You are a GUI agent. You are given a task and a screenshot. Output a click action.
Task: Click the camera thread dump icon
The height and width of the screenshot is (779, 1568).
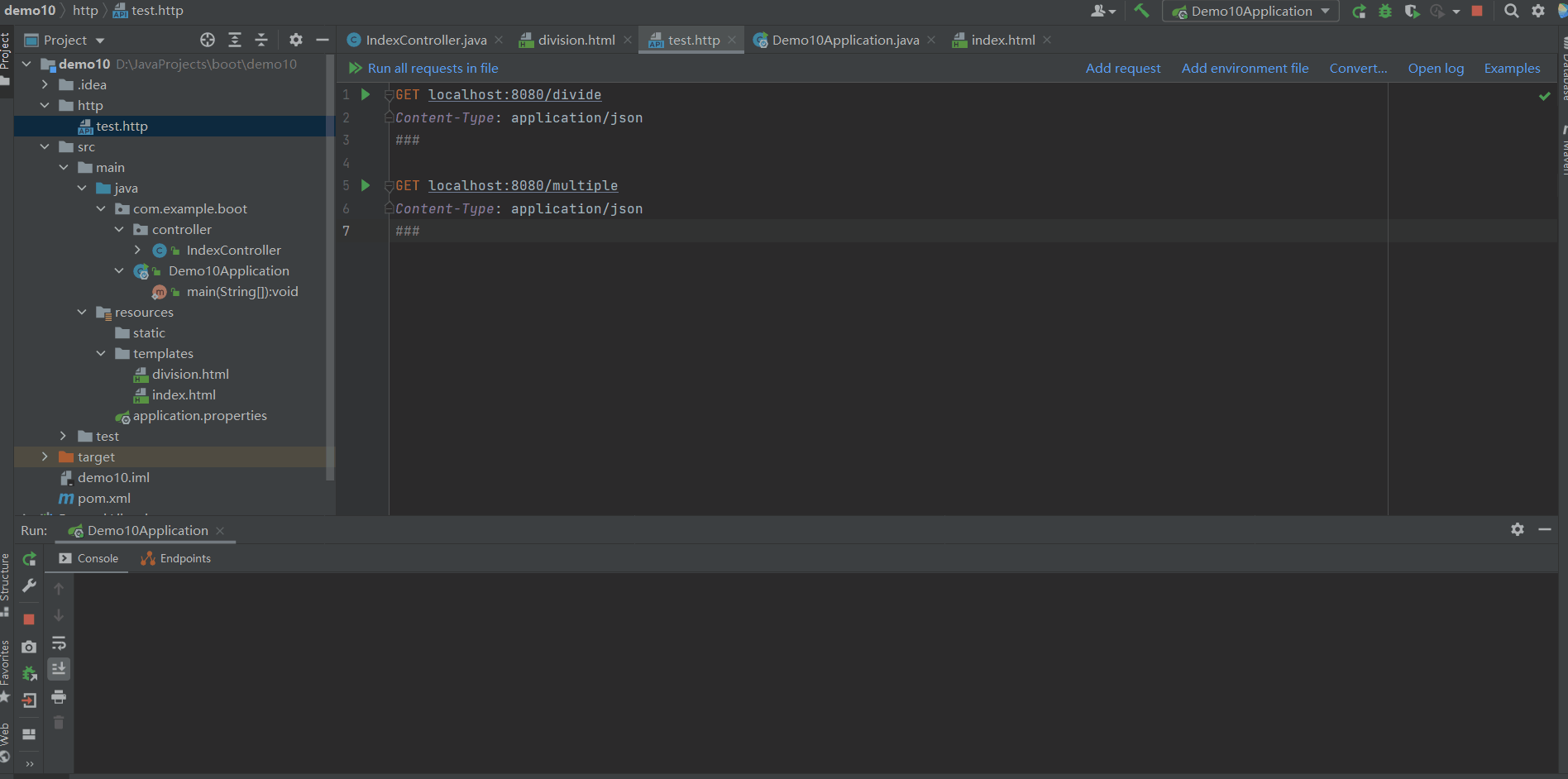tap(29, 647)
